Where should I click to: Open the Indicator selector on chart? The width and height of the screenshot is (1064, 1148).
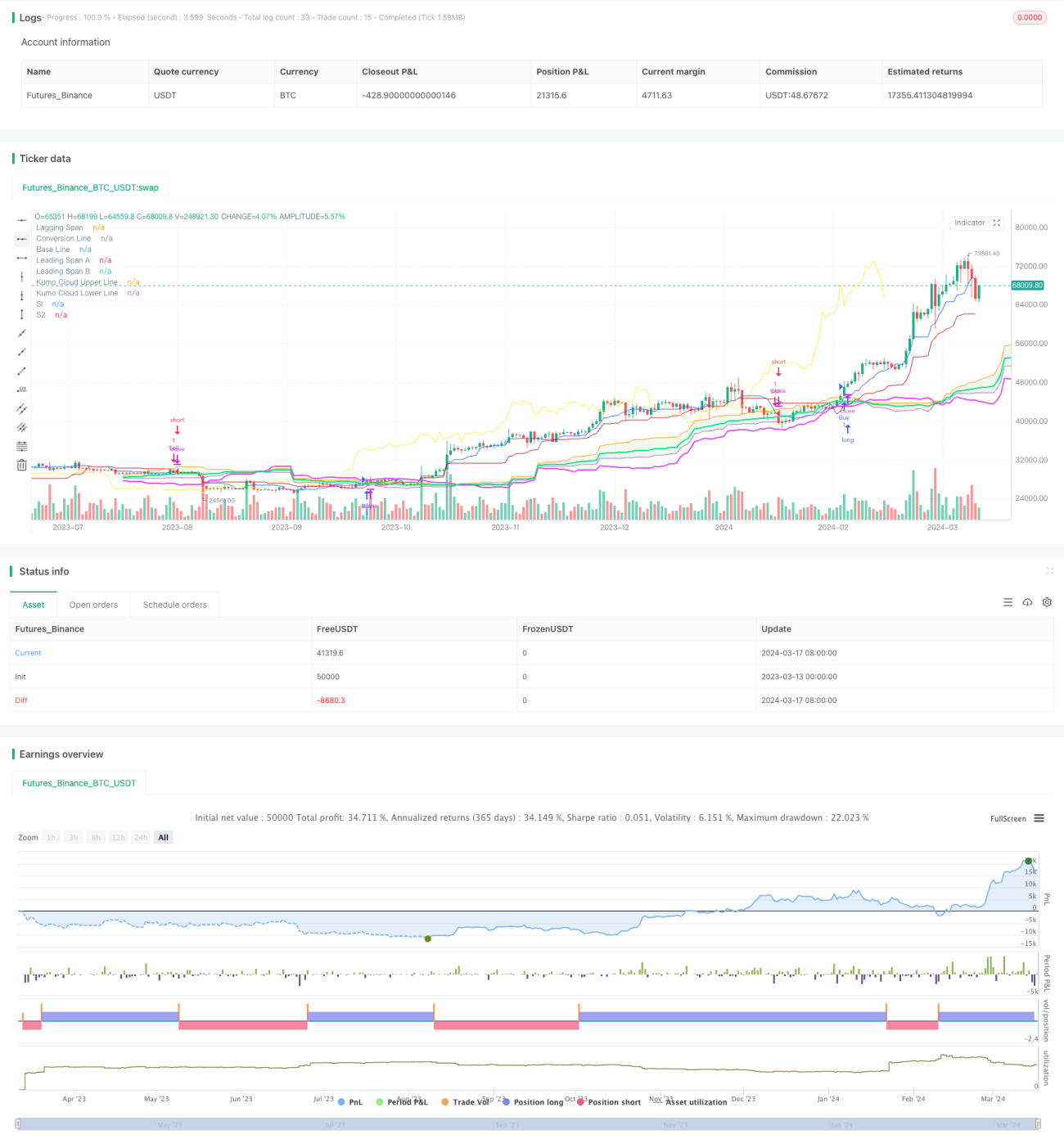(970, 223)
